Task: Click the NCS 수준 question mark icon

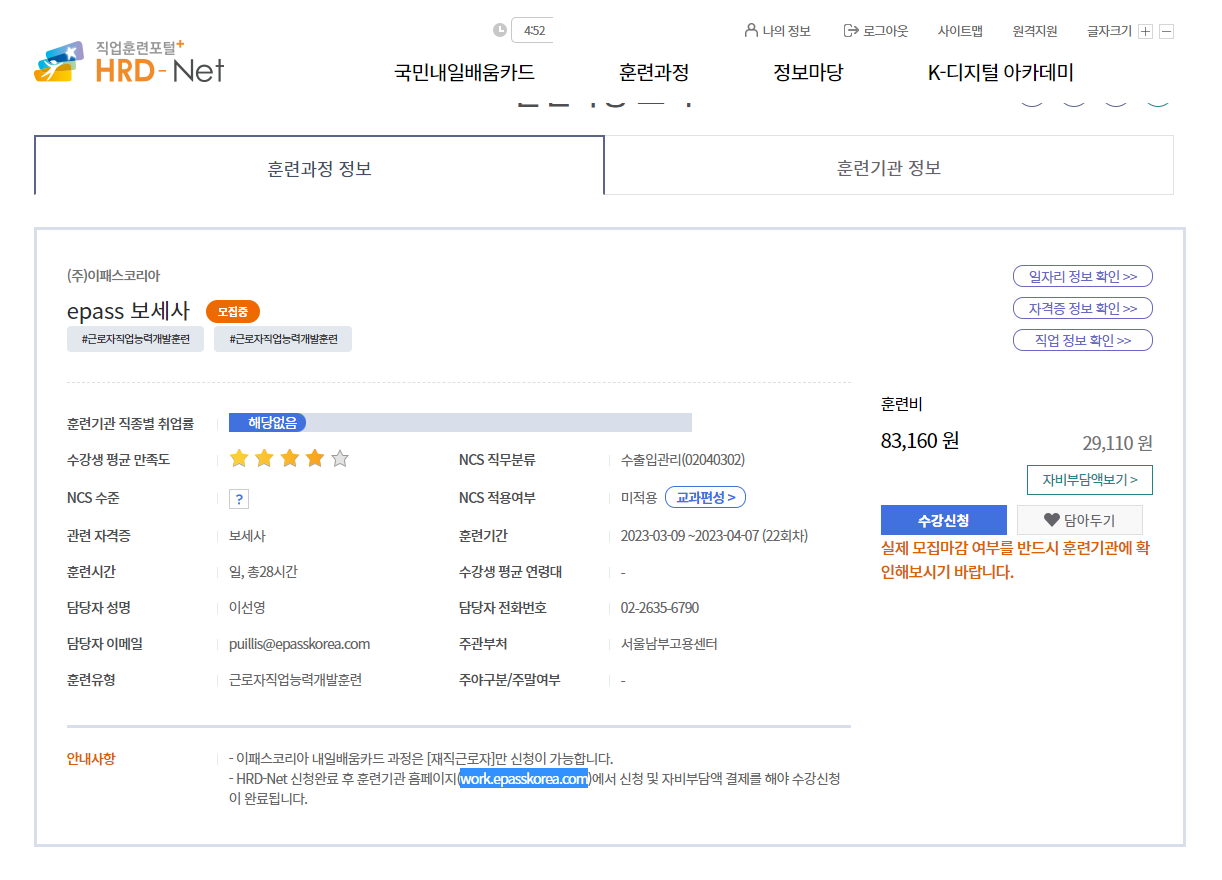Action: coord(239,498)
